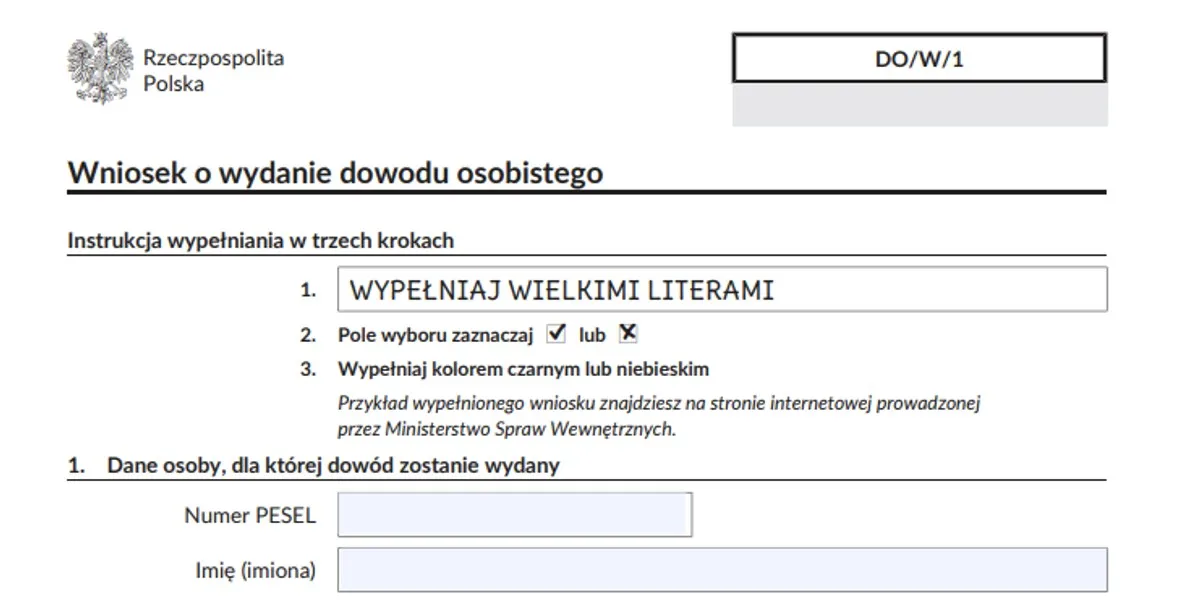Click the Numer PESEL input field
The image size is (1200, 600).
tap(513, 514)
